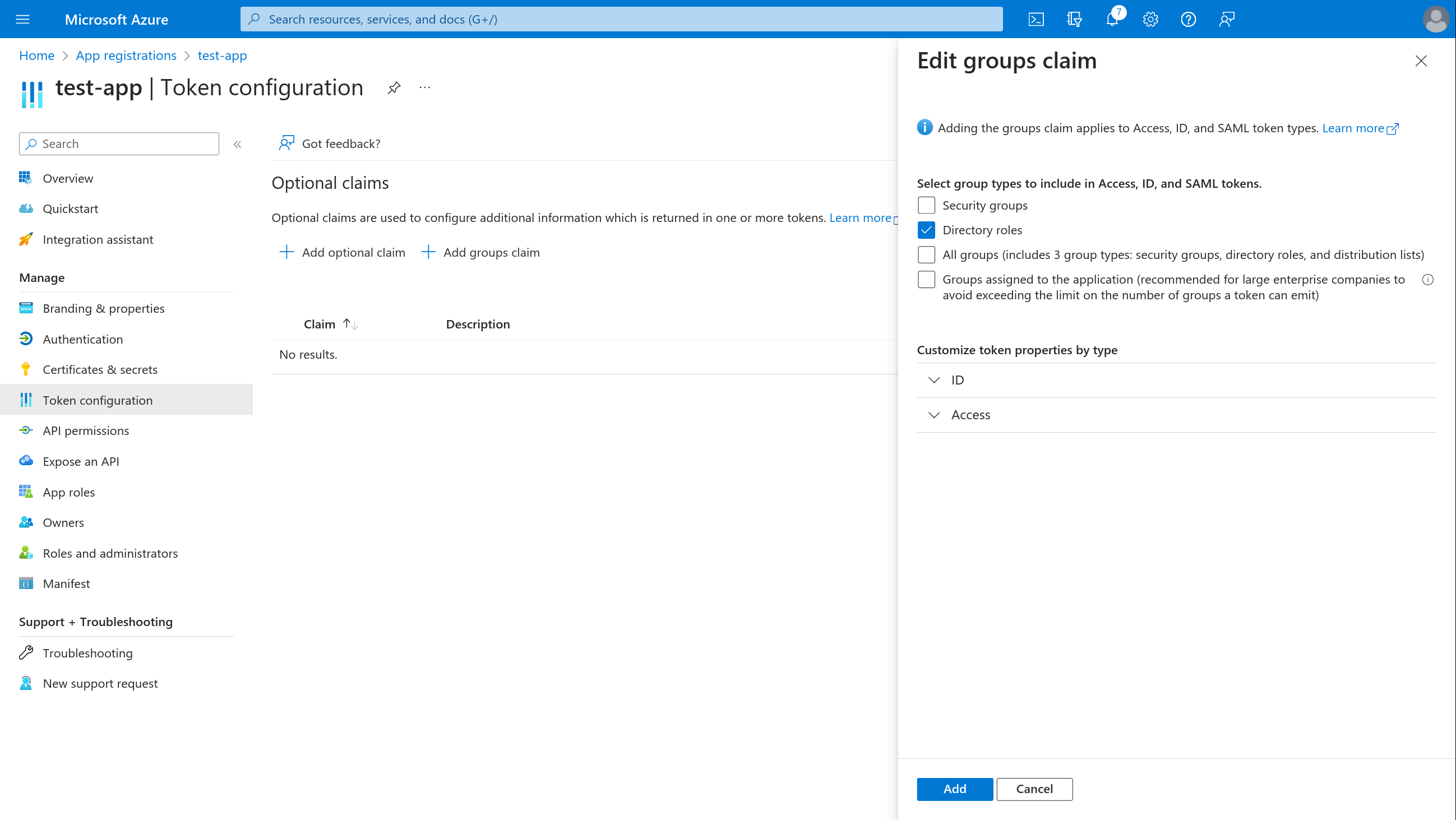
Task: Open Certificates & secrets
Action: [100, 369]
